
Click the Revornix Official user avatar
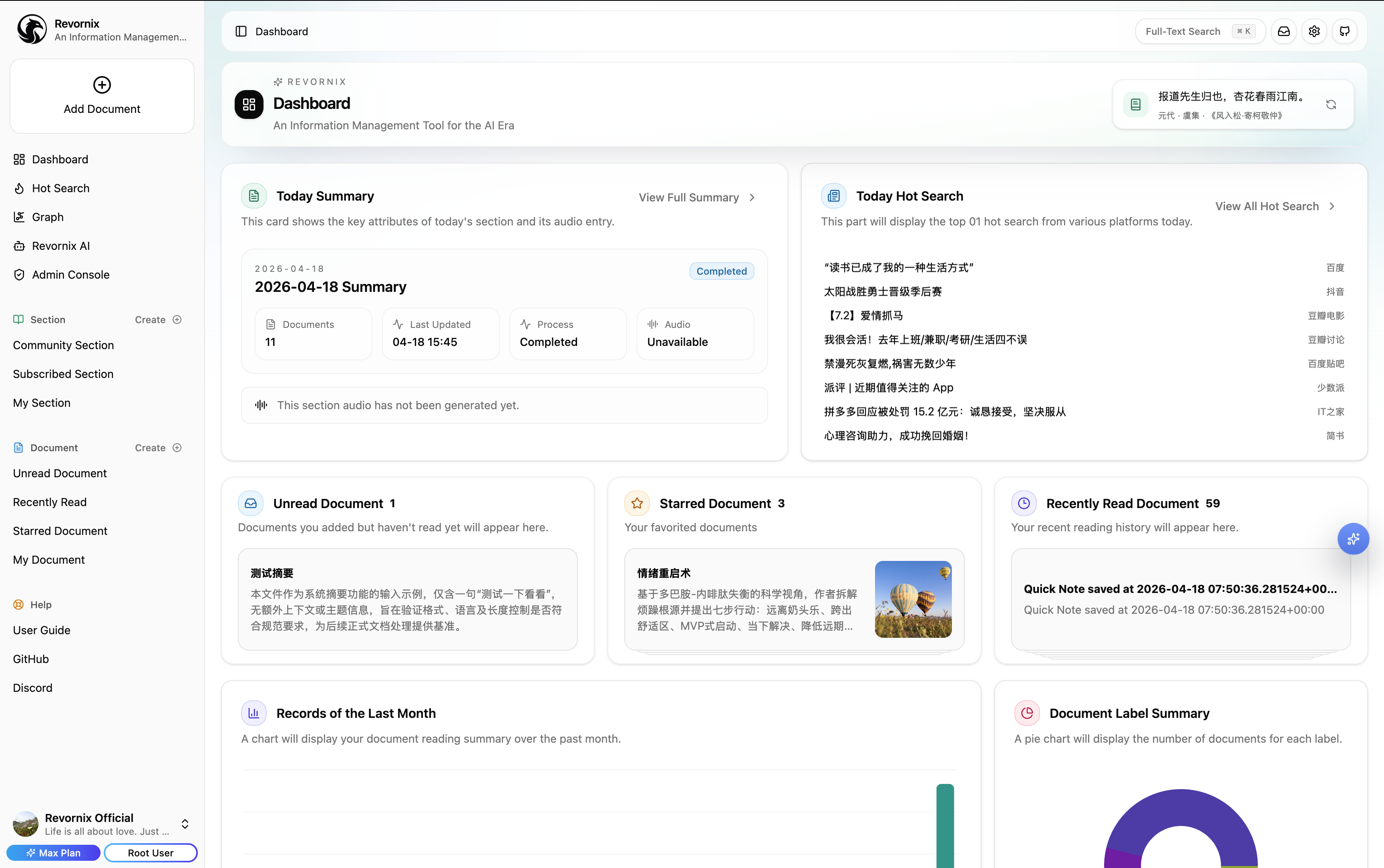(x=25, y=824)
